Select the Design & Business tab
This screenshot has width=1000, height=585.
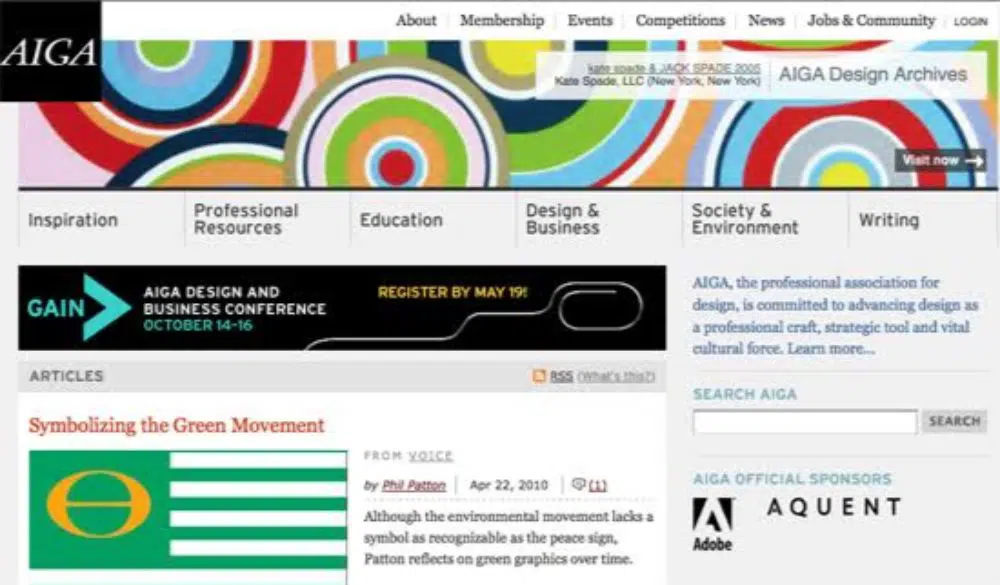click(x=562, y=219)
